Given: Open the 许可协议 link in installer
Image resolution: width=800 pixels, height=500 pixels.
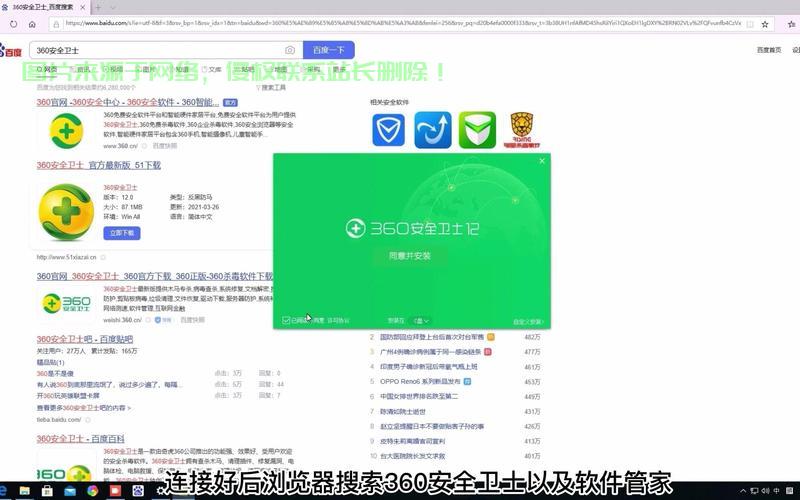Looking at the screenshot, I should coord(338,321).
